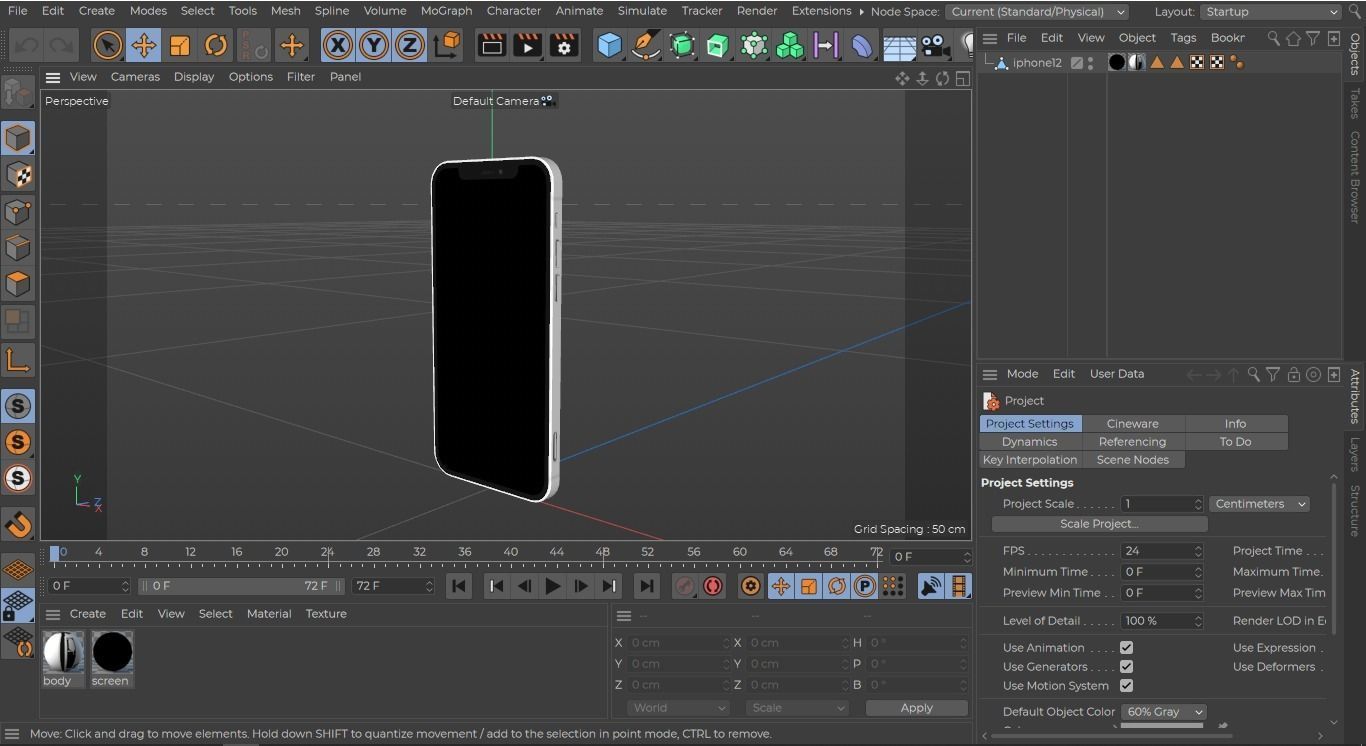Screen dimensions: 1366x746
Task: Step FPS value spinner
Action: 1198,551
